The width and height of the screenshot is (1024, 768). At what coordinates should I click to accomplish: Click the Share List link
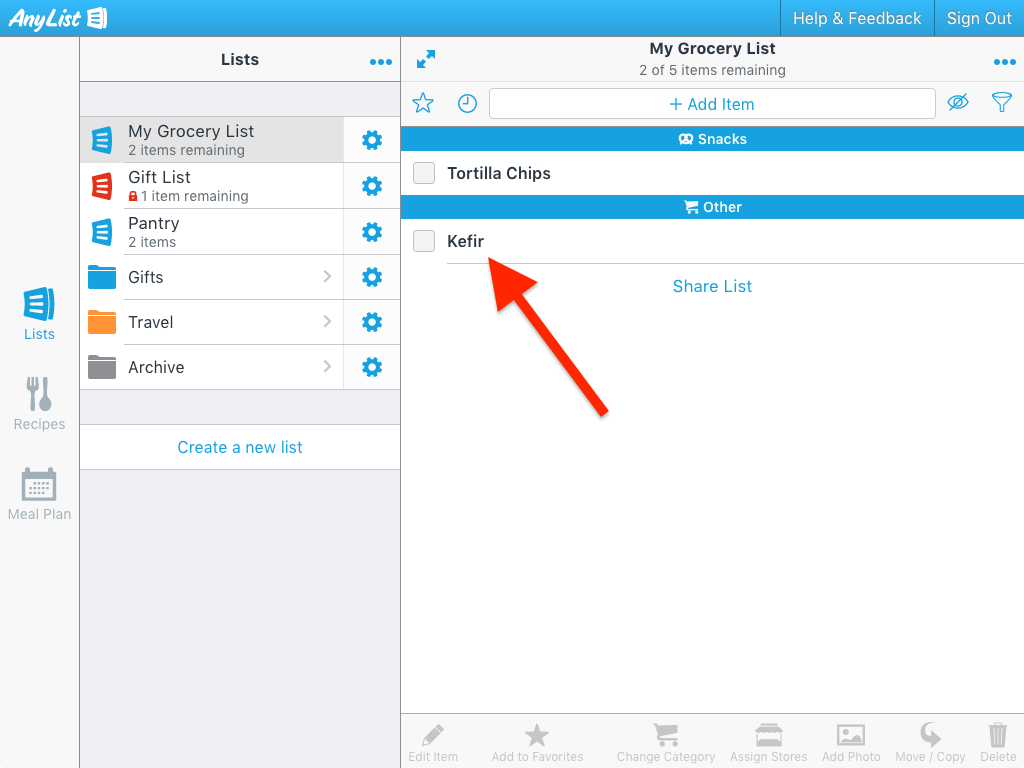click(x=712, y=286)
